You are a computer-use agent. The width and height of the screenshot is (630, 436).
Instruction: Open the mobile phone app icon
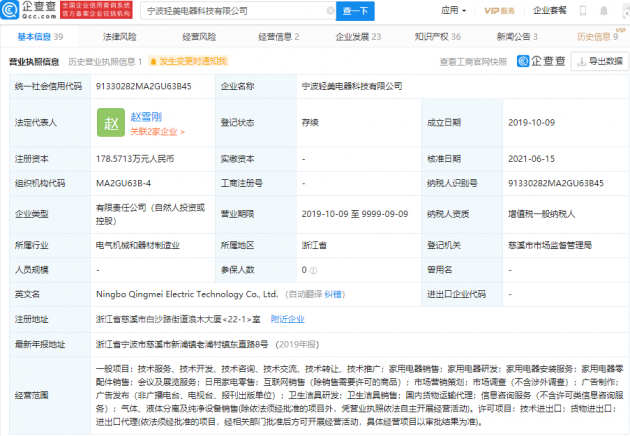(x=583, y=11)
